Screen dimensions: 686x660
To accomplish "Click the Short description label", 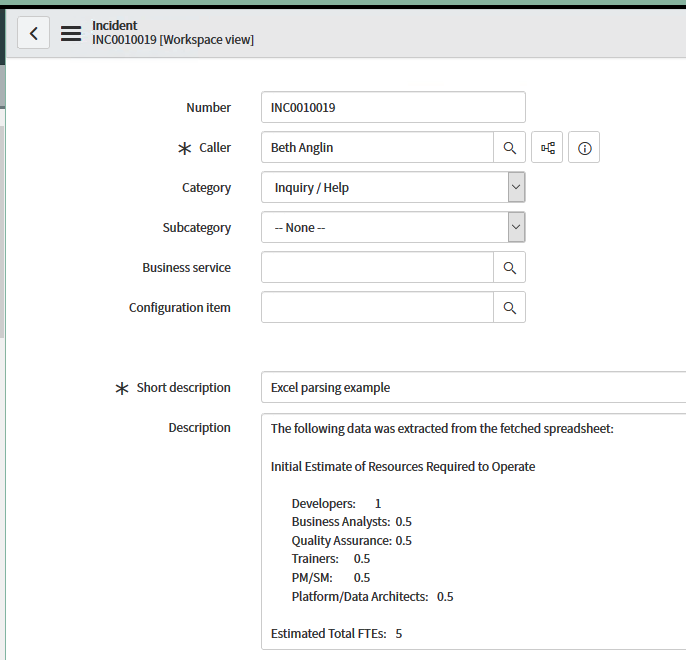I will click(x=183, y=388).
